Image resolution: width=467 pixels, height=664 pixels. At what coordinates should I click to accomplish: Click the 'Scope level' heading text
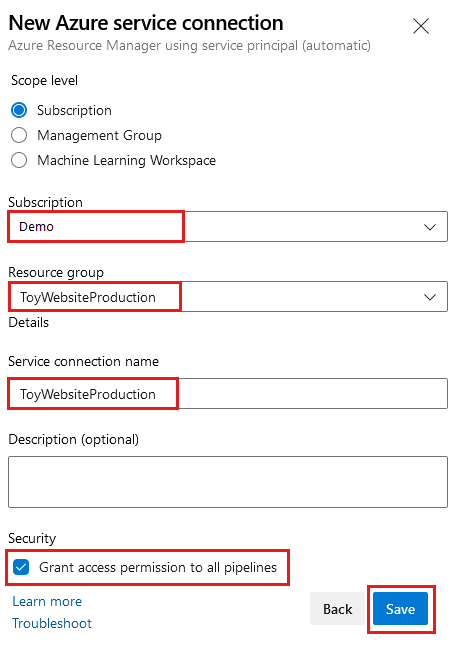(44, 80)
